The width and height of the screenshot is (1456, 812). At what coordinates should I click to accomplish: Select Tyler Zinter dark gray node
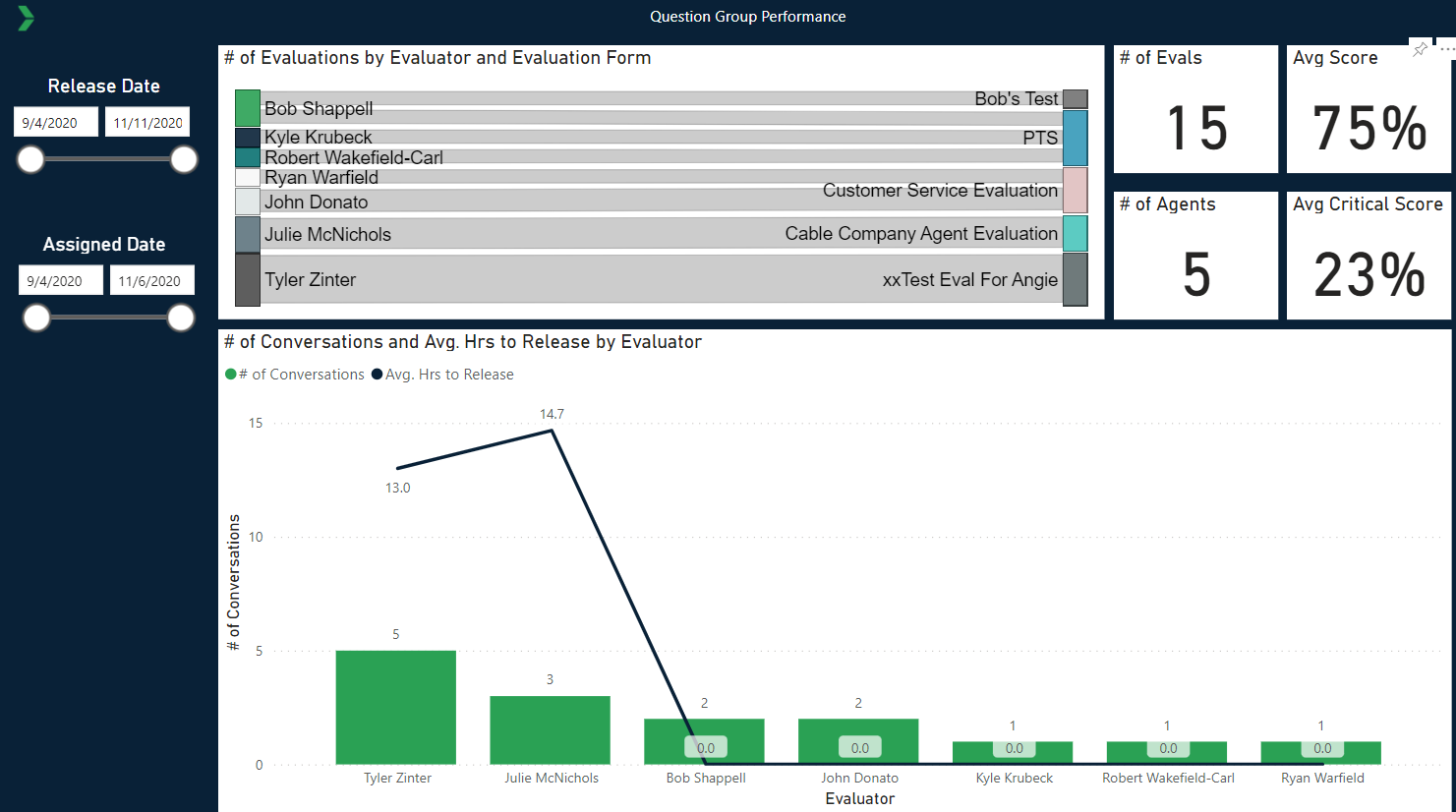(x=248, y=280)
